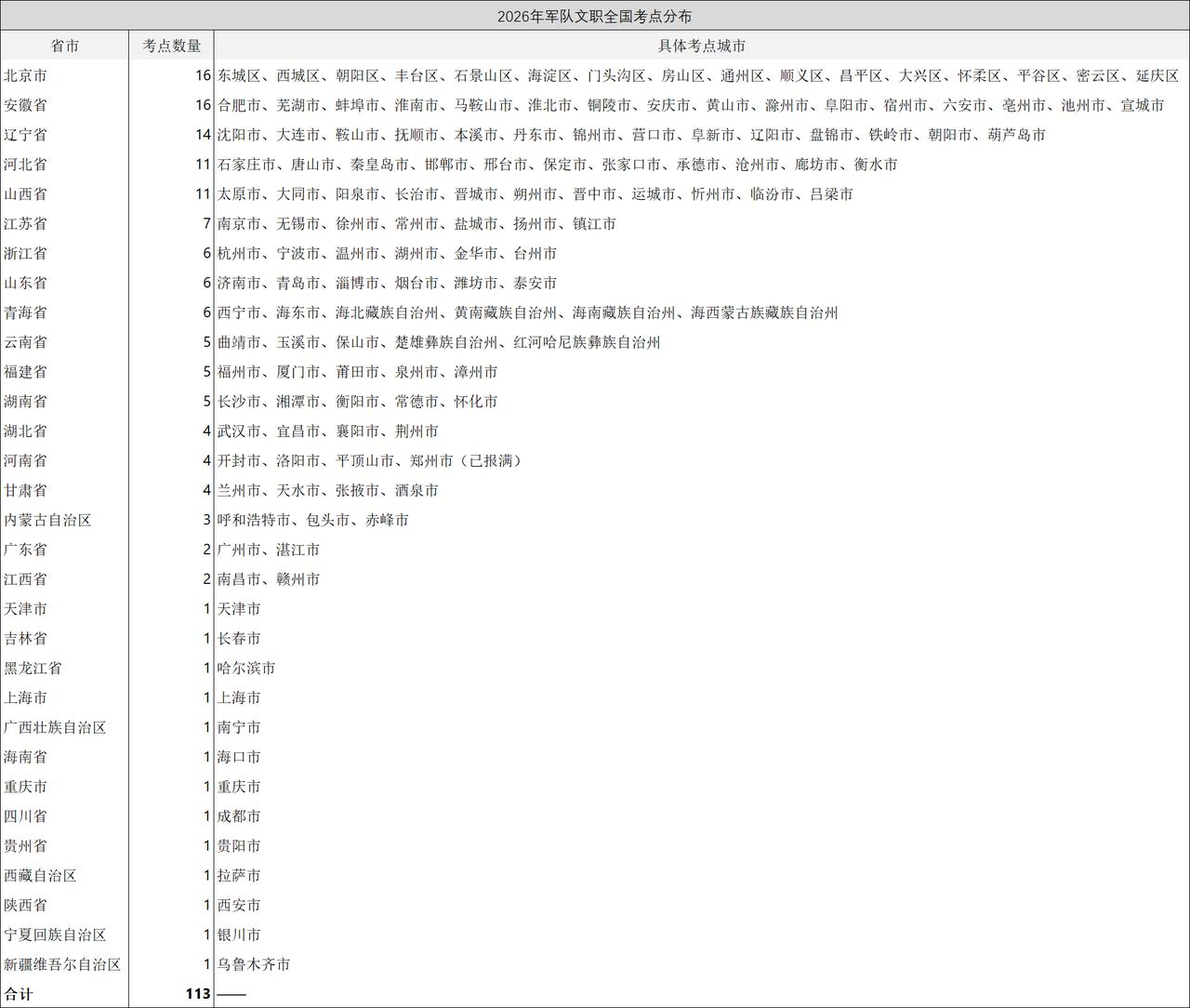The width and height of the screenshot is (1190, 1008).
Task: Select the count 14 in the 辽宁省 row
Action: click(x=204, y=135)
